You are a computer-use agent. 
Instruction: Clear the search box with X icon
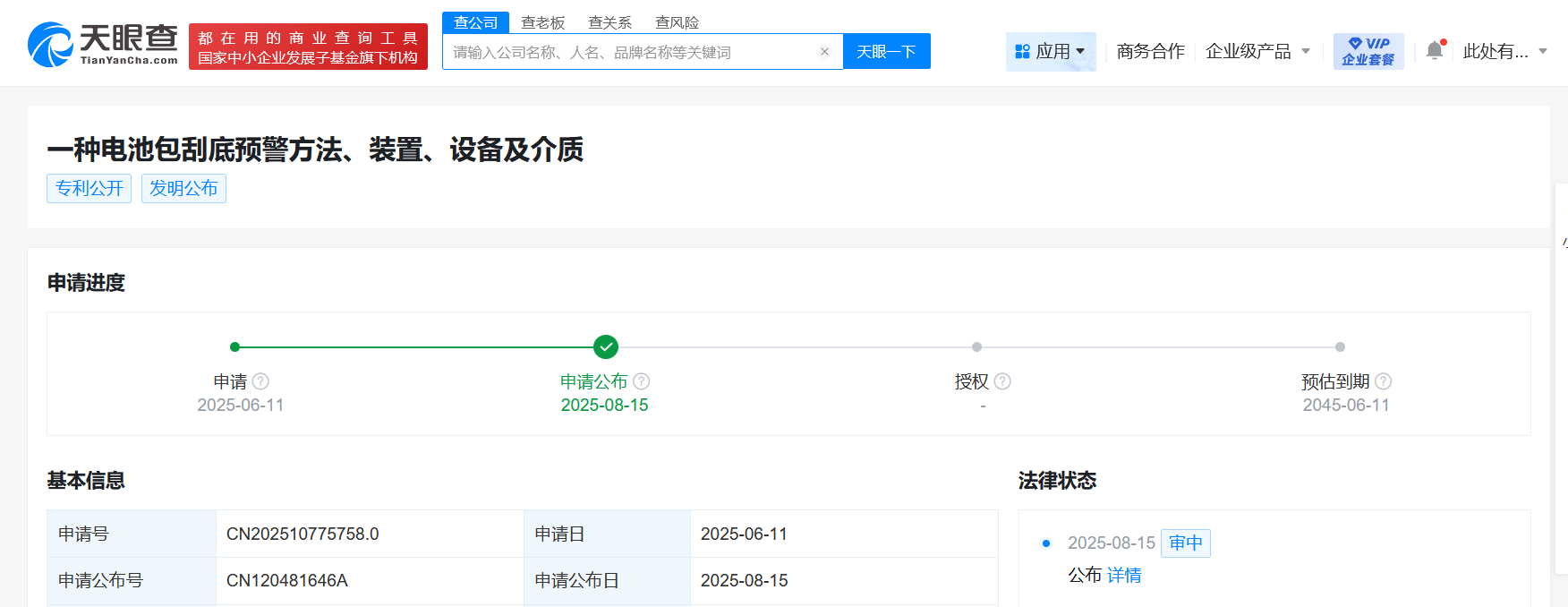point(824,52)
